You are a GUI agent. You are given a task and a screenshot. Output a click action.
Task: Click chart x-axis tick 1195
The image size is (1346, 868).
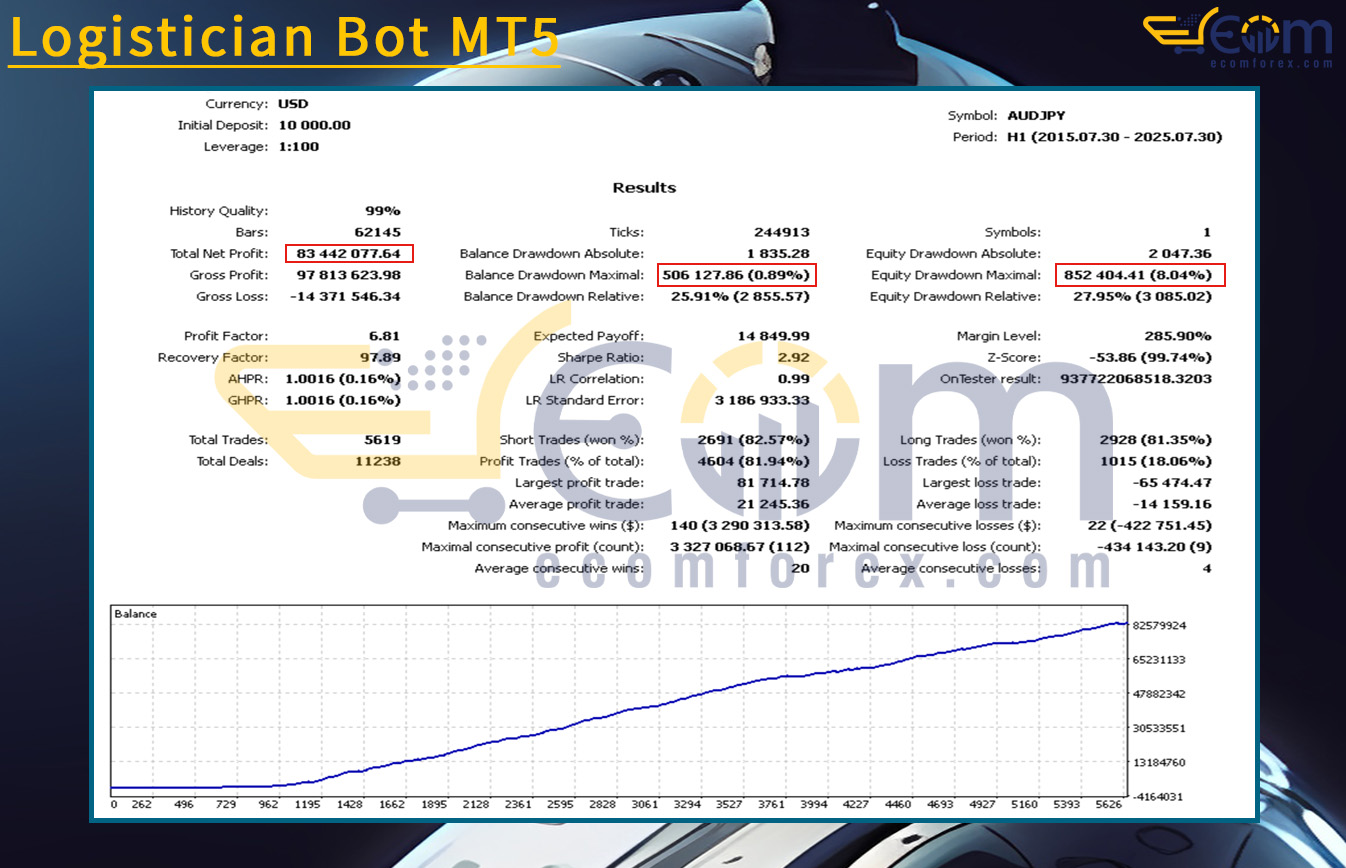click(x=306, y=805)
